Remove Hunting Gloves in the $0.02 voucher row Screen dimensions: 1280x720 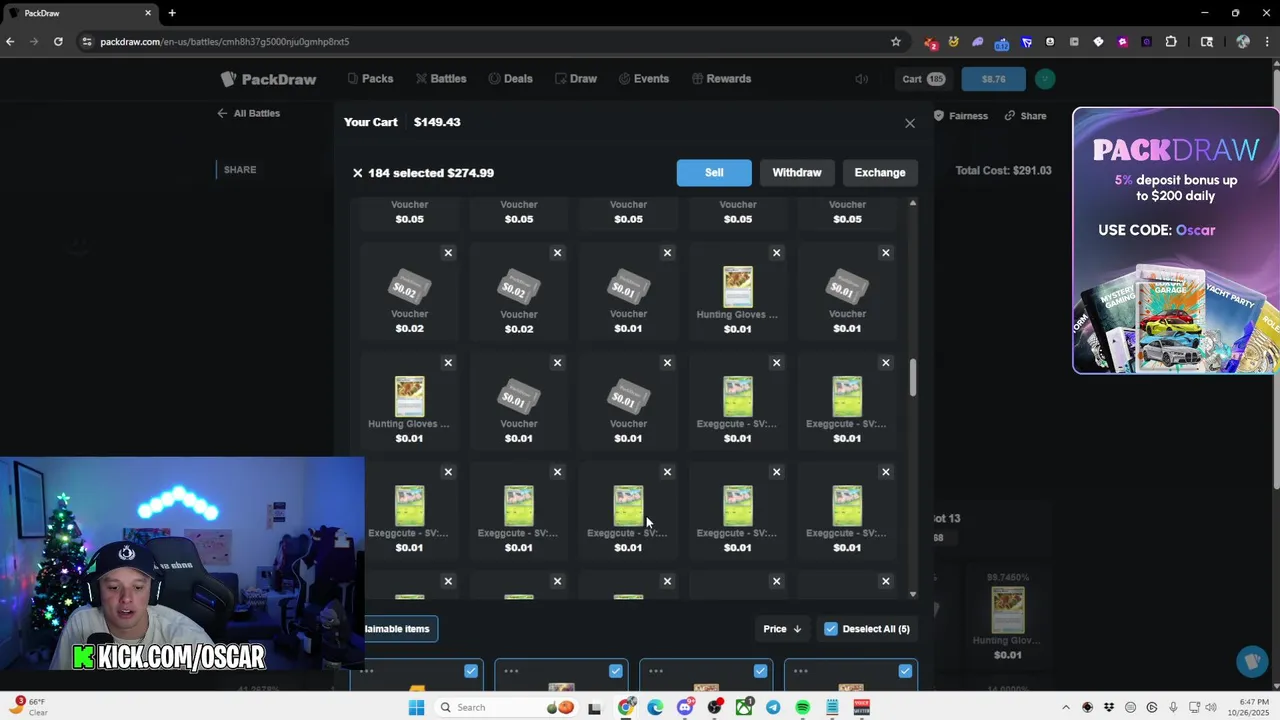coord(776,253)
